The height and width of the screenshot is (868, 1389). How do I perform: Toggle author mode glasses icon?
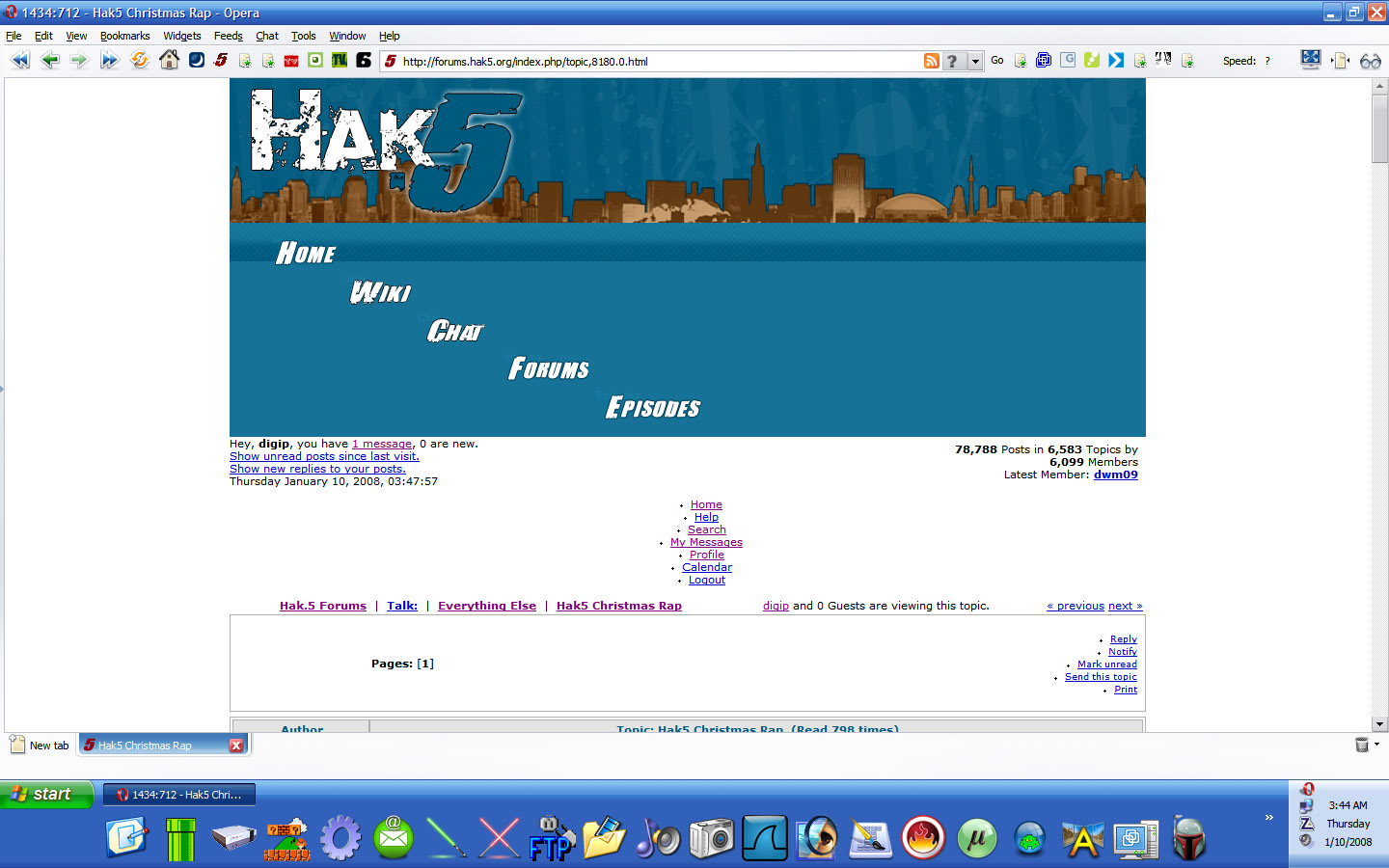coord(1370,61)
